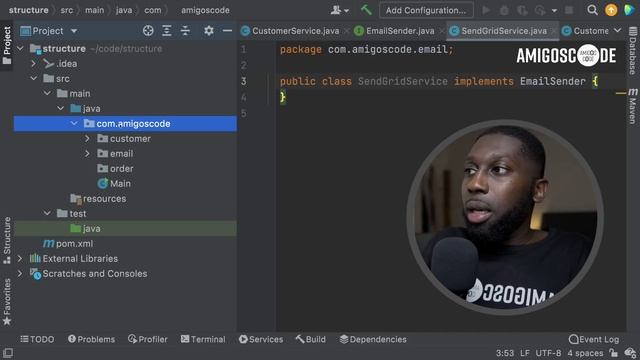Image resolution: width=640 pixels, height=360 pixels.
Task: Toggle read-only lock icon in status bar
Action: 613,353
